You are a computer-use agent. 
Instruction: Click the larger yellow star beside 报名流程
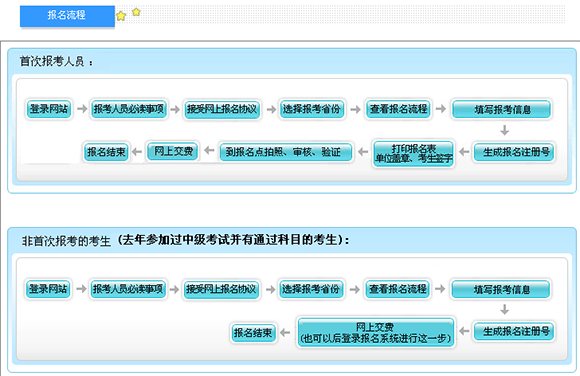121,16
